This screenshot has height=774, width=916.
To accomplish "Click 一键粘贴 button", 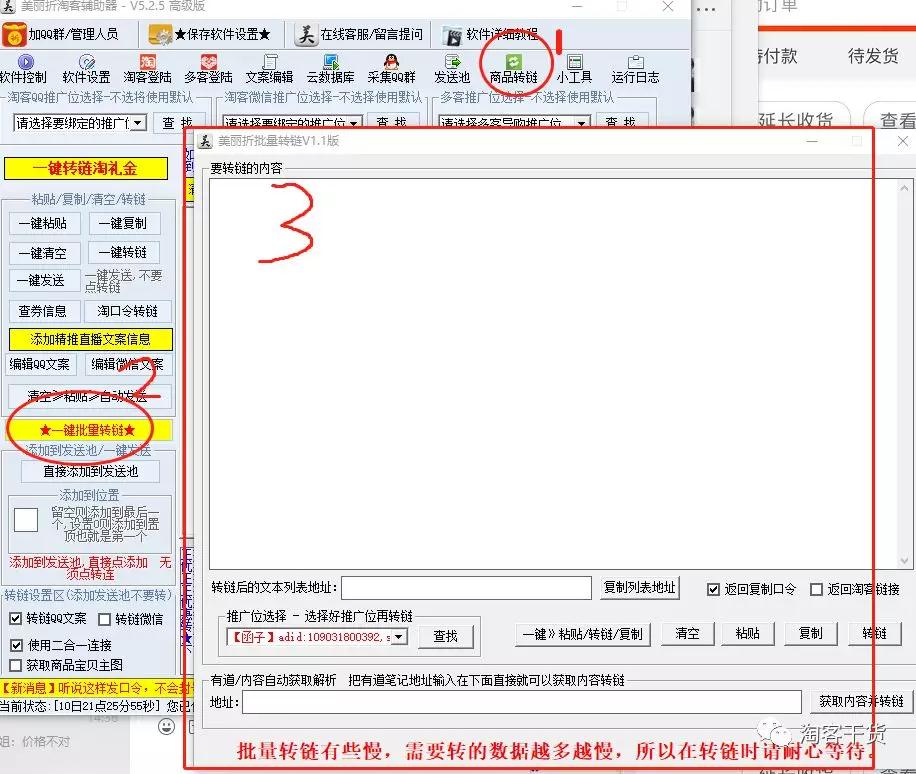I will coord(43,223).
